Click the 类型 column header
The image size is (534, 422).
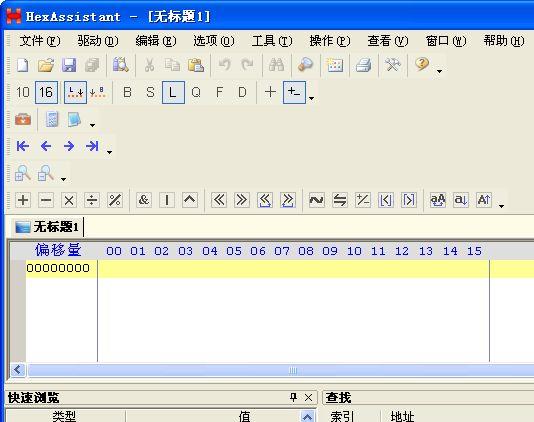point(65,416)
